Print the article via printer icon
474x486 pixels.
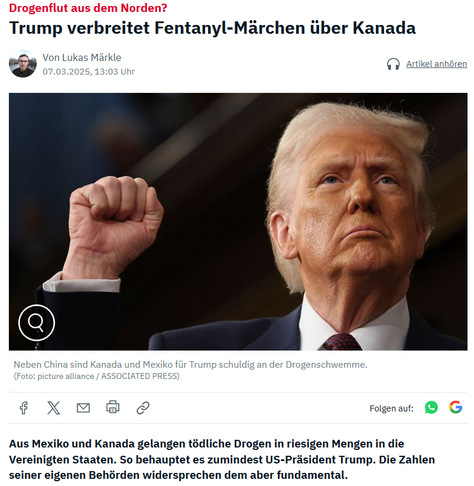[x=113, y=407]
